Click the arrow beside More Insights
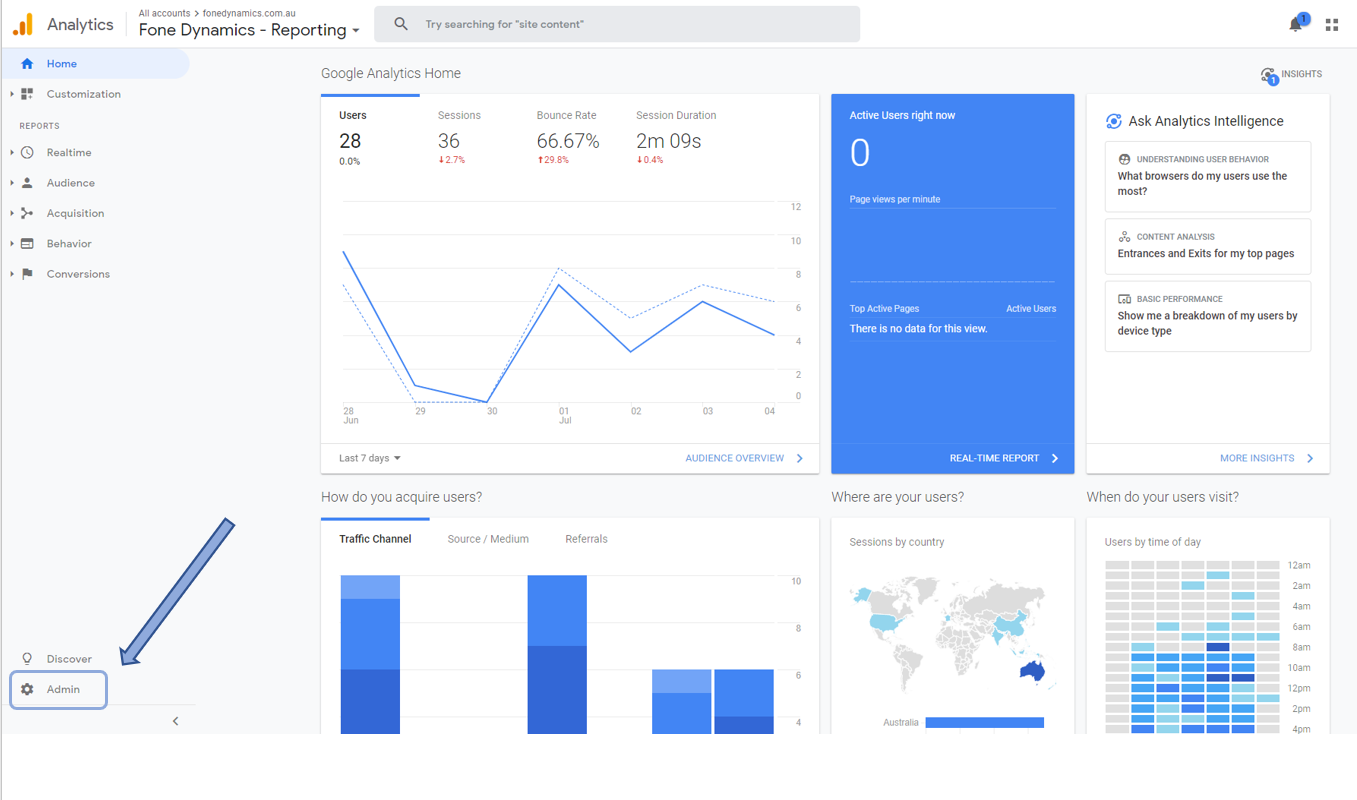Viewport: 1357px width, 800px height. tap(1310, 458)
